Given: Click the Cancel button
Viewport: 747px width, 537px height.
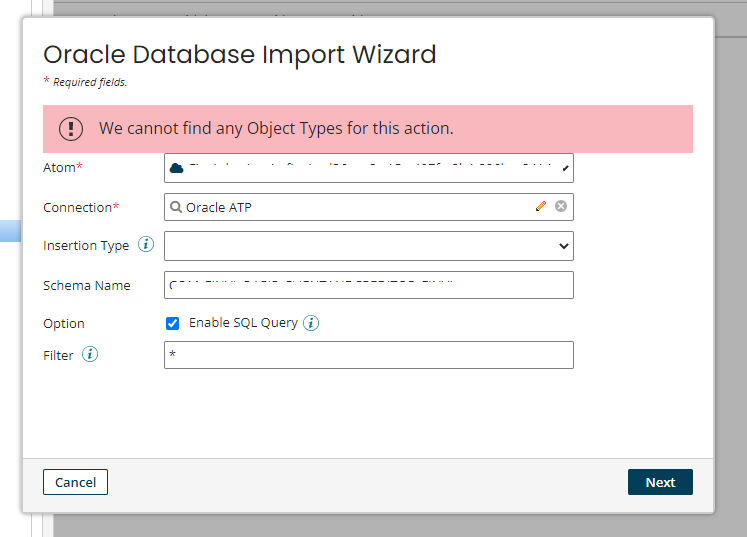Looking at the screenshot, I should [75, 482].
